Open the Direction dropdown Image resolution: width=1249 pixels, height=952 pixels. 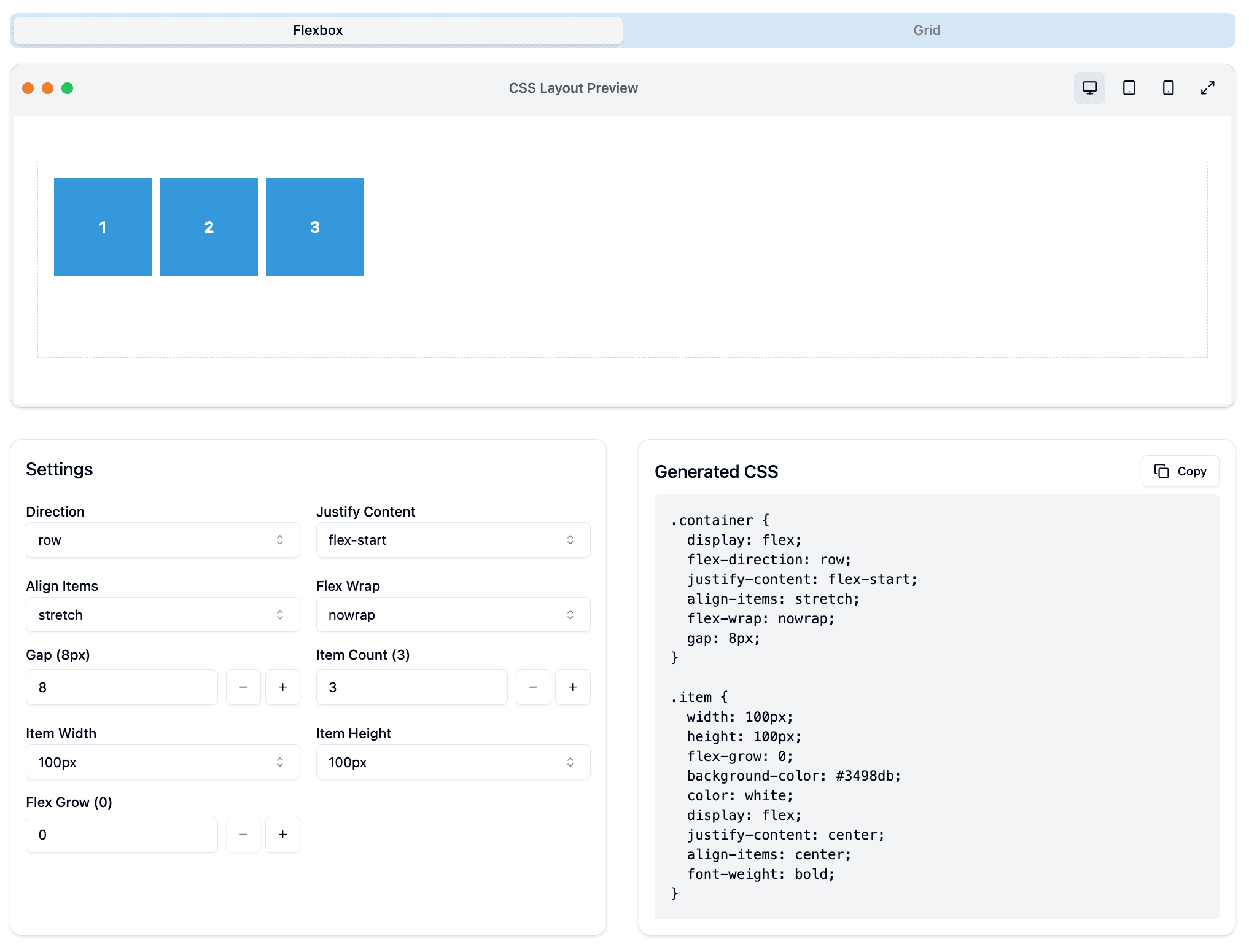tap(163, 540)
